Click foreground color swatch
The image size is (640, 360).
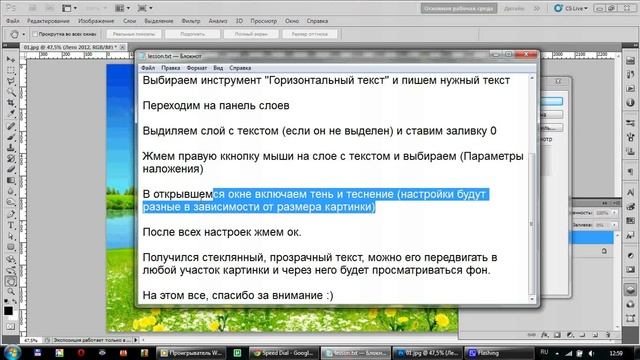(x=8, y=311)
